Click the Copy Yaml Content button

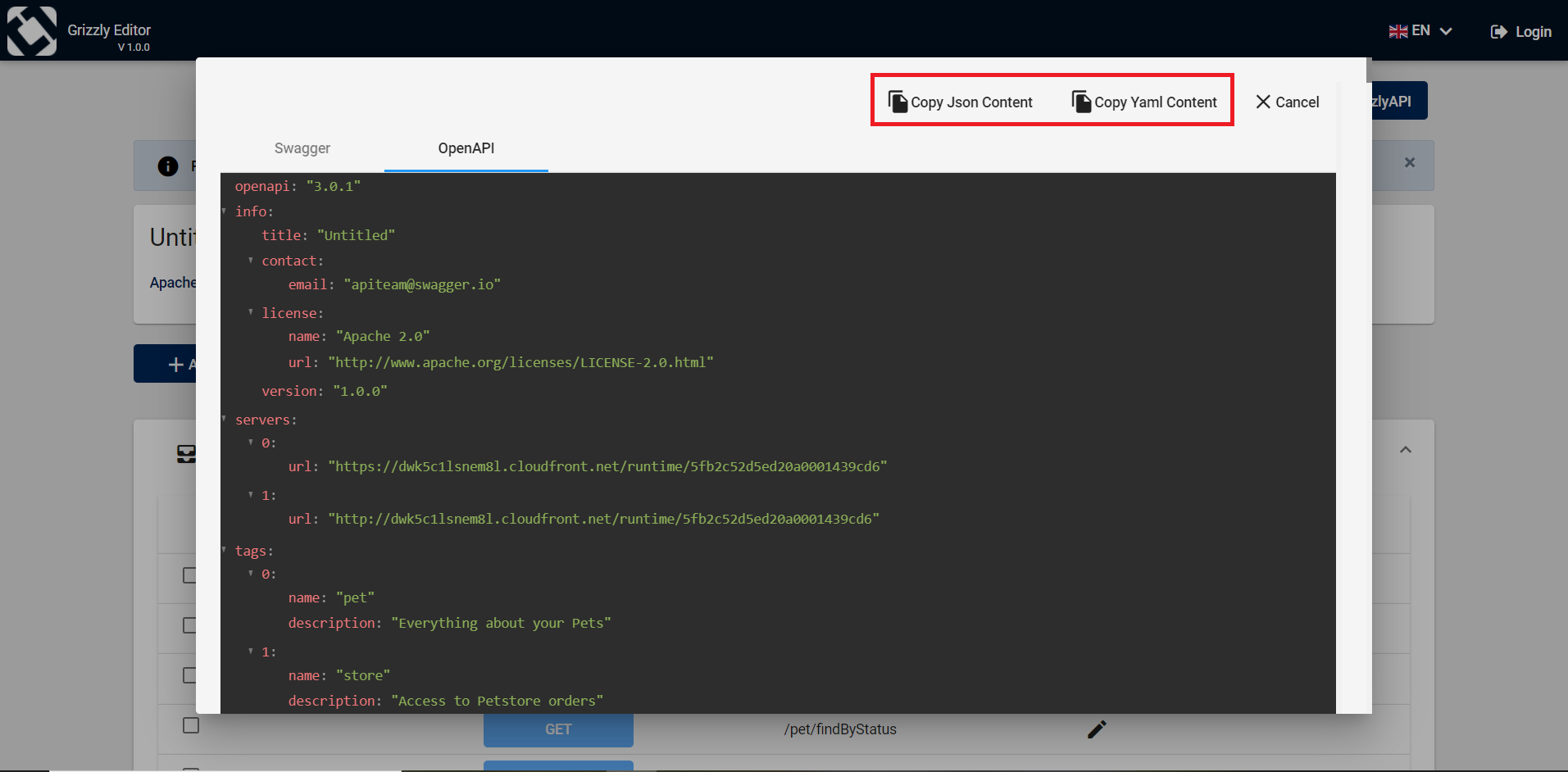tap(1144, 102)
